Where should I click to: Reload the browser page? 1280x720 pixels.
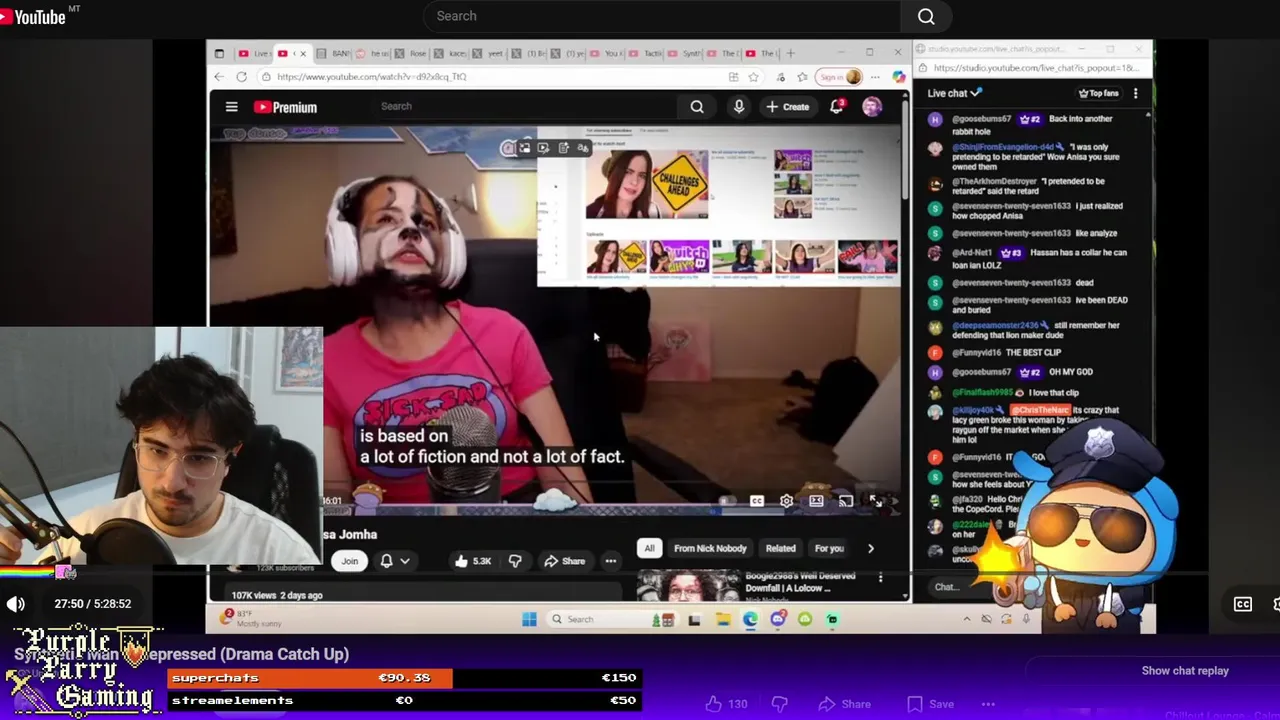click(x=242, y=77)
